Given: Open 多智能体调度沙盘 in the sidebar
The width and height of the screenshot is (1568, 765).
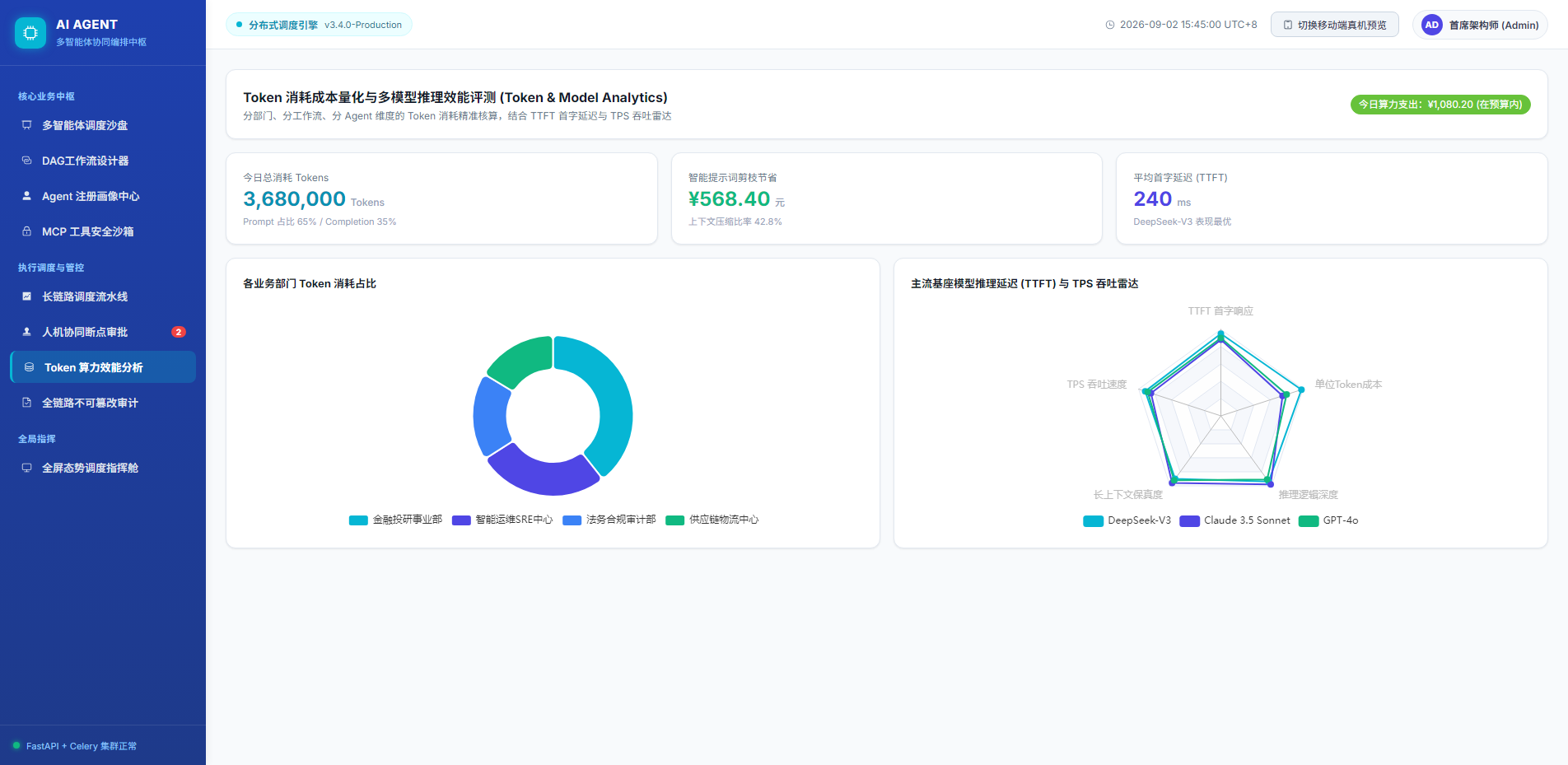Looking at the screenshot, I should (x=103, y=125).
